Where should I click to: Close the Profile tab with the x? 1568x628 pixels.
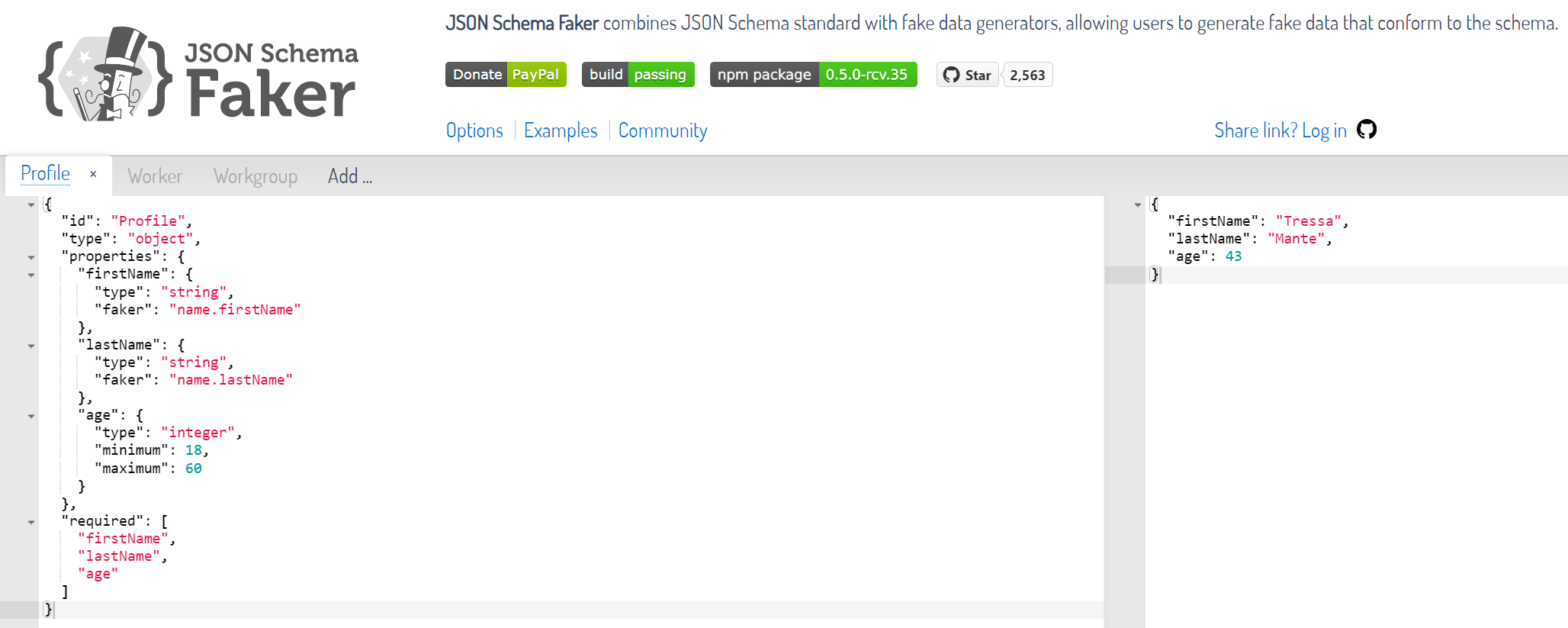coord(93,174)
